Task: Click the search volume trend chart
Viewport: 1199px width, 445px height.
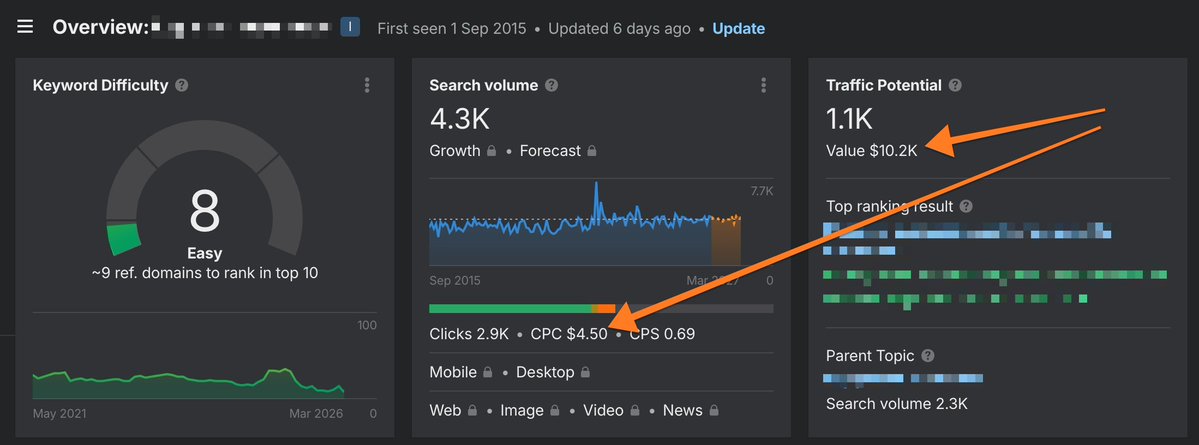Action: pyautogui.click(x=585, y=223)
